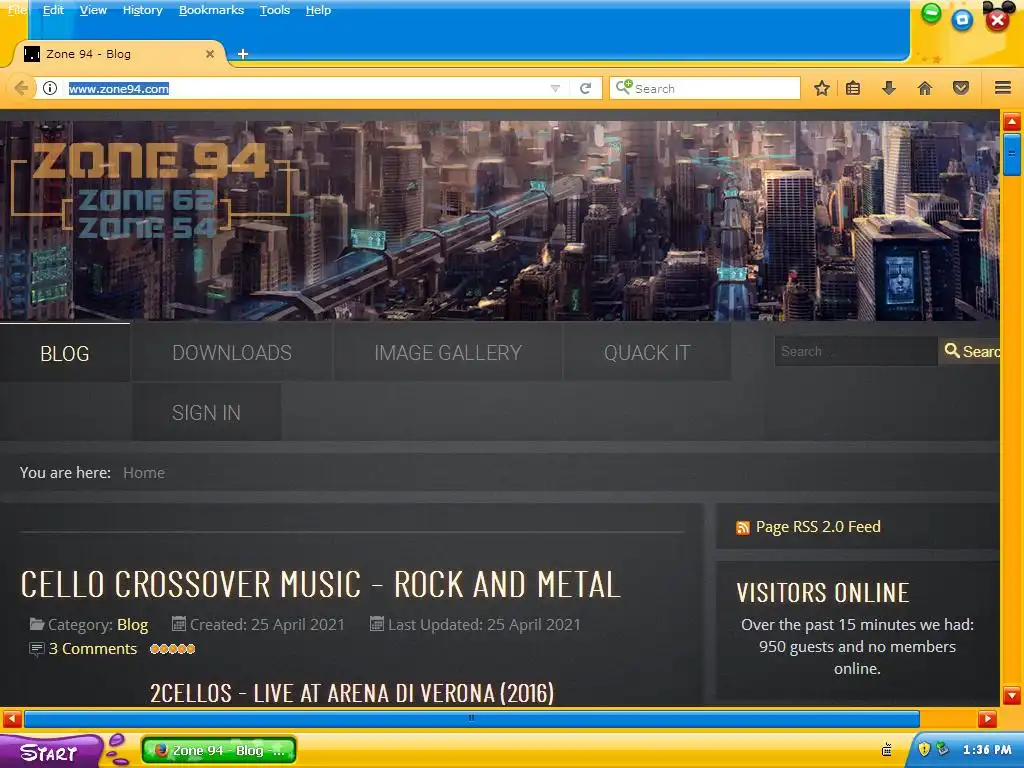Click the search engine magnifier icon
Image resolution: width=1024 pixels, height=768 pixels.
click(624, 87)
